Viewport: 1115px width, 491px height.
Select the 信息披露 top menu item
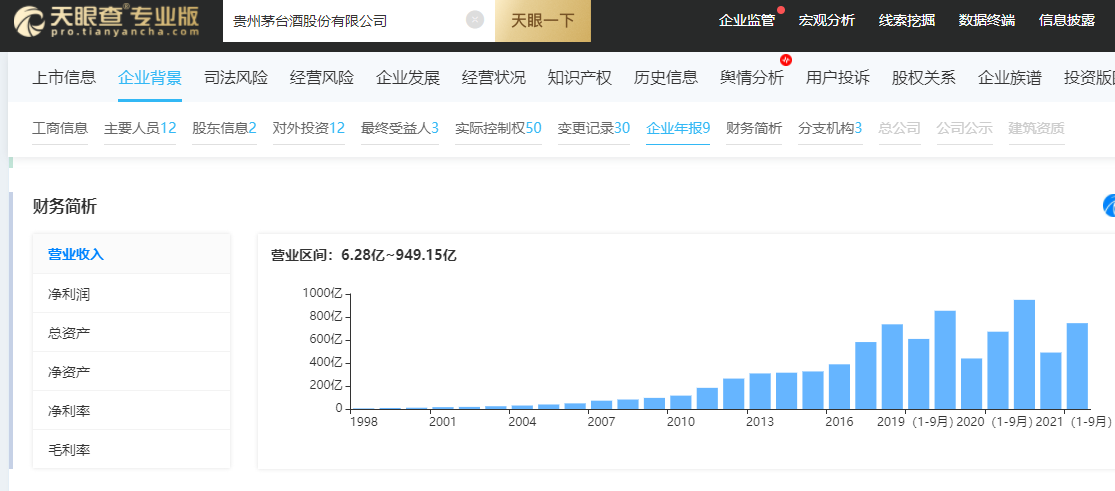(x=1066, y=20)
